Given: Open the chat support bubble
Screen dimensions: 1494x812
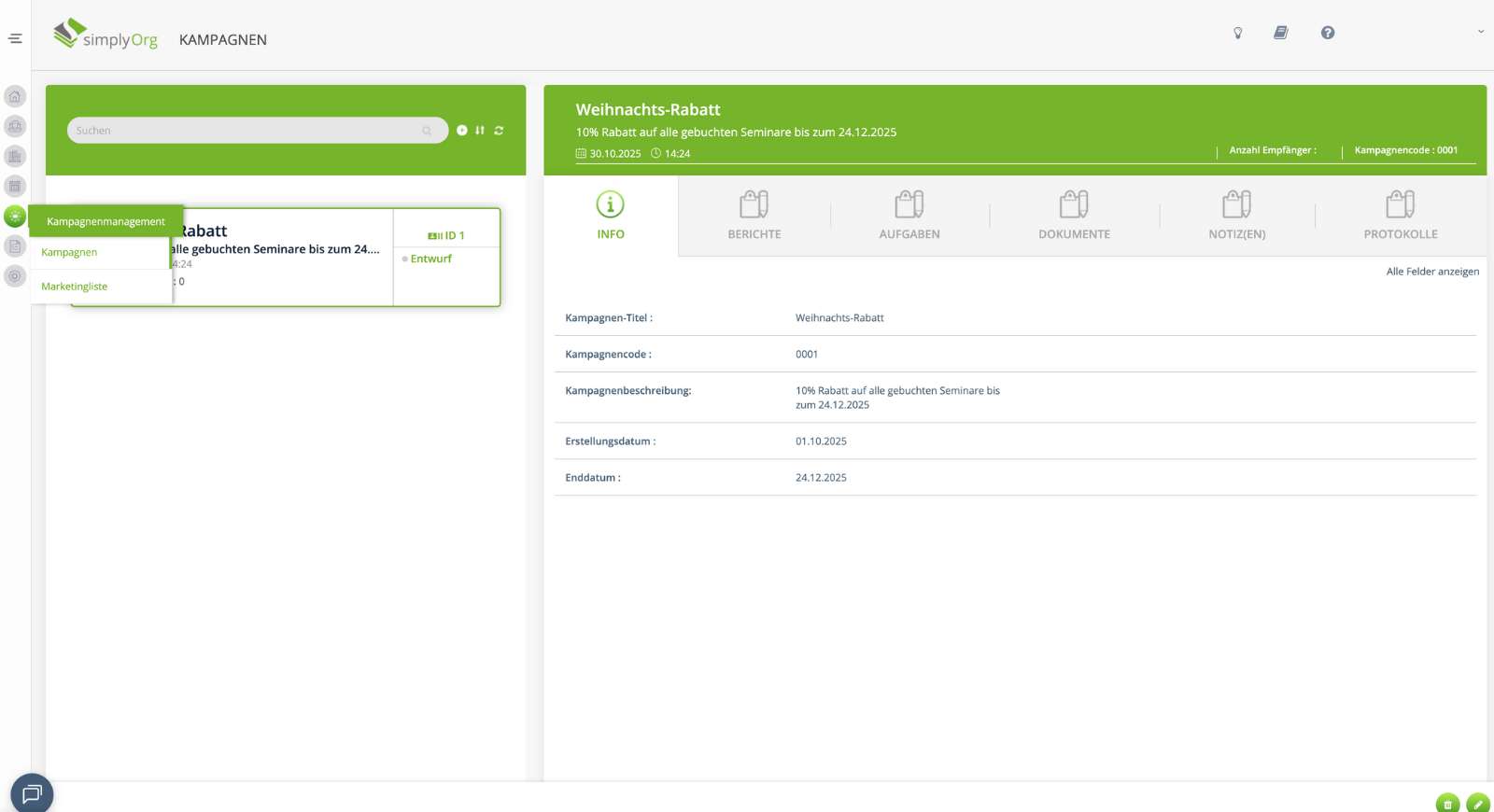Looking at the screenshot, I should pos(32,794).
